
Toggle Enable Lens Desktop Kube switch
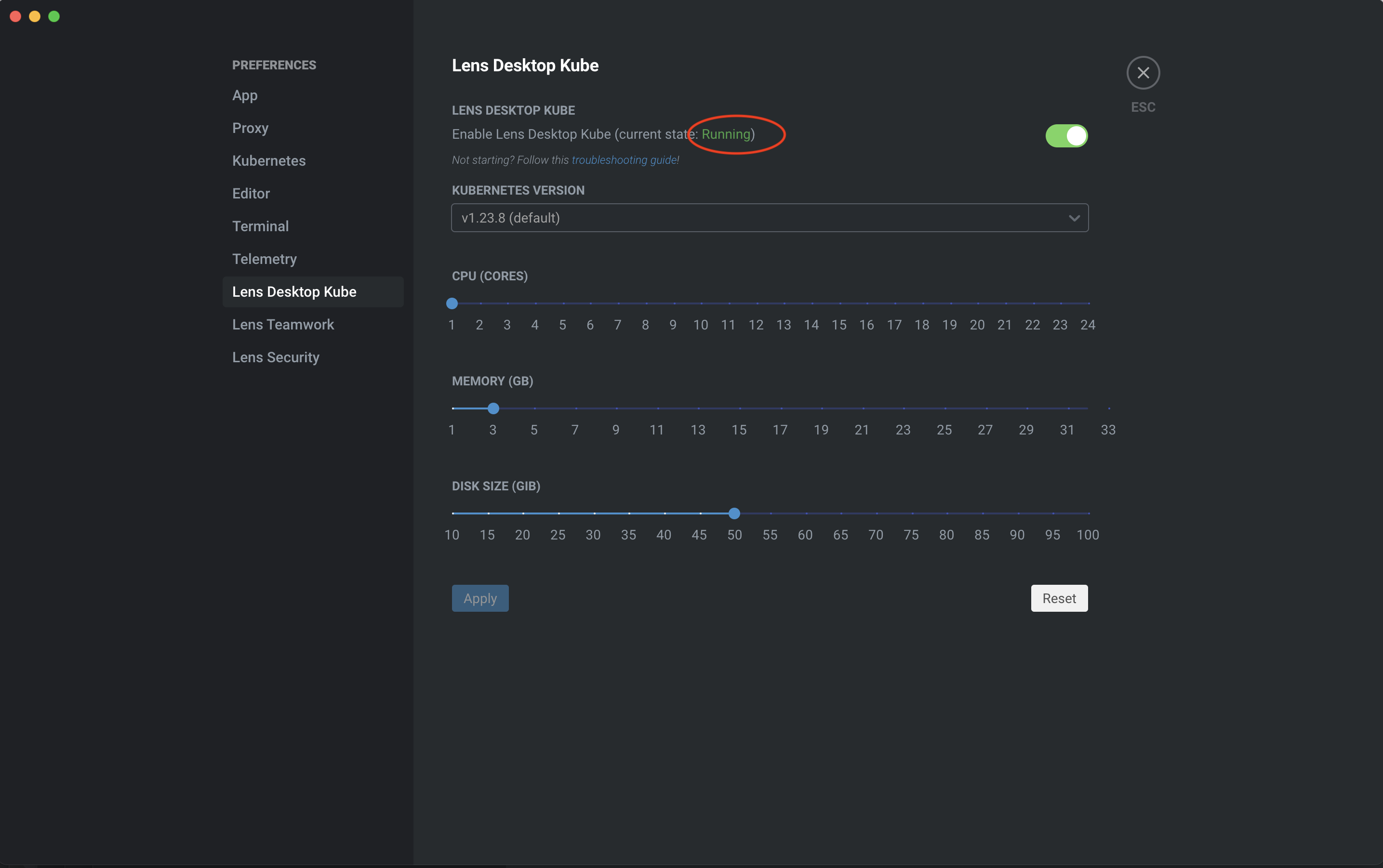(x=1066, y=136)
